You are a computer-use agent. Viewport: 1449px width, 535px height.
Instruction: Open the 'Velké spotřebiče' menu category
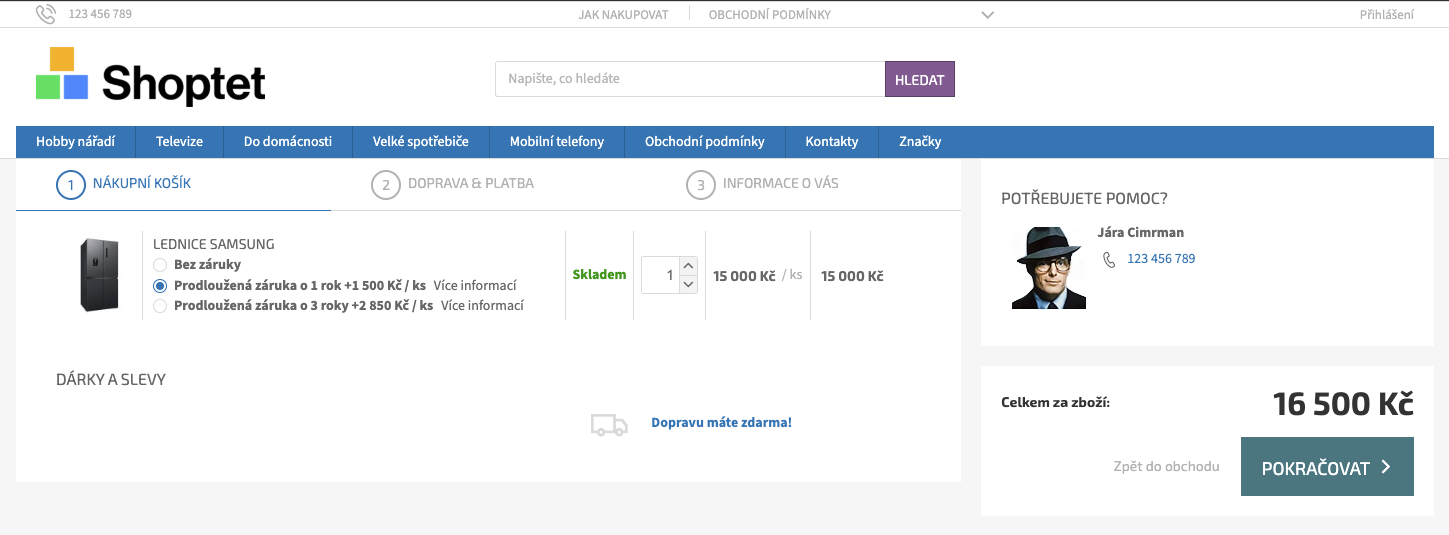coord(420,142)
